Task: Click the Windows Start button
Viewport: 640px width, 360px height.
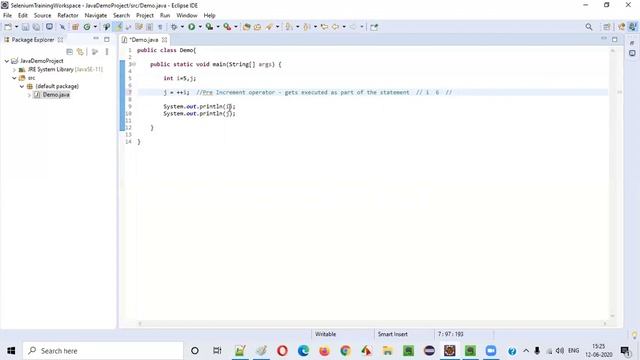Action: [11, 351]
